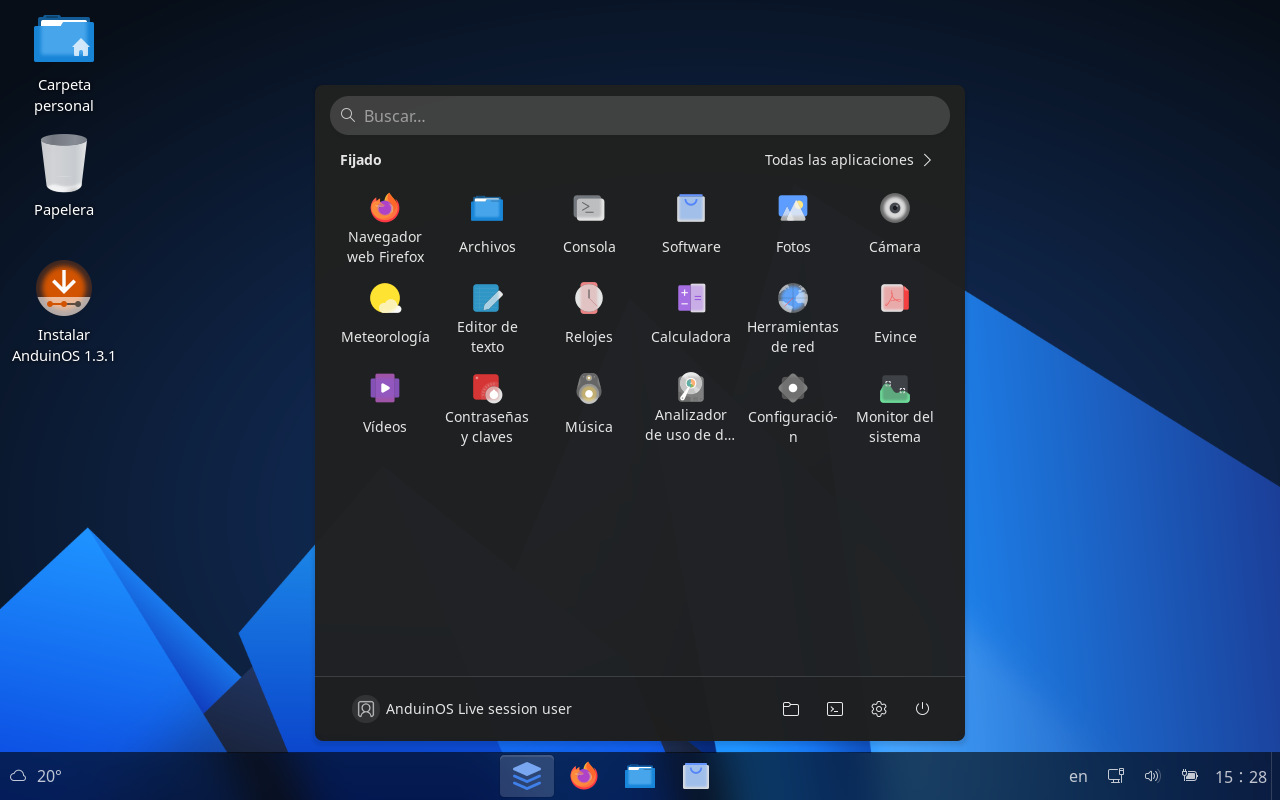Open the volume indicator in system tray
Screen dimensions: 1280x800
(1152, 776)
